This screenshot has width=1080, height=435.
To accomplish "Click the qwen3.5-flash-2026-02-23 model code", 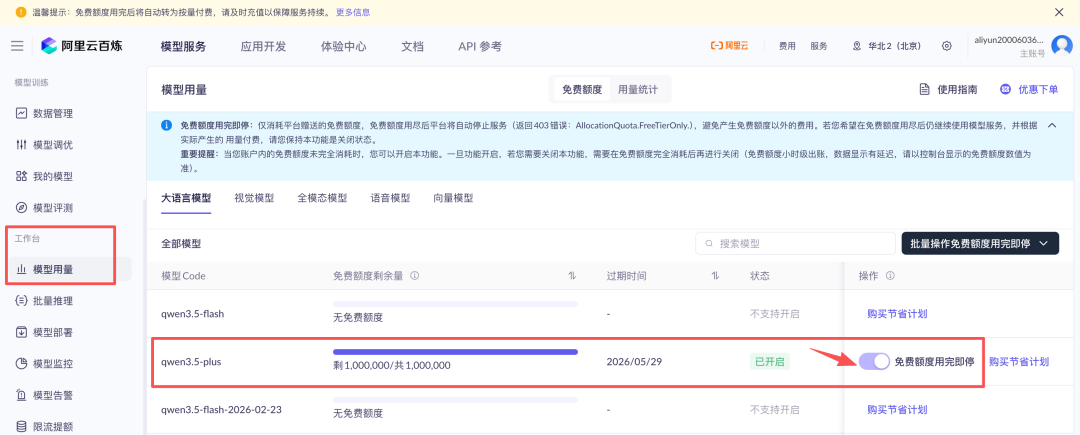I will [x=221, y=410].
